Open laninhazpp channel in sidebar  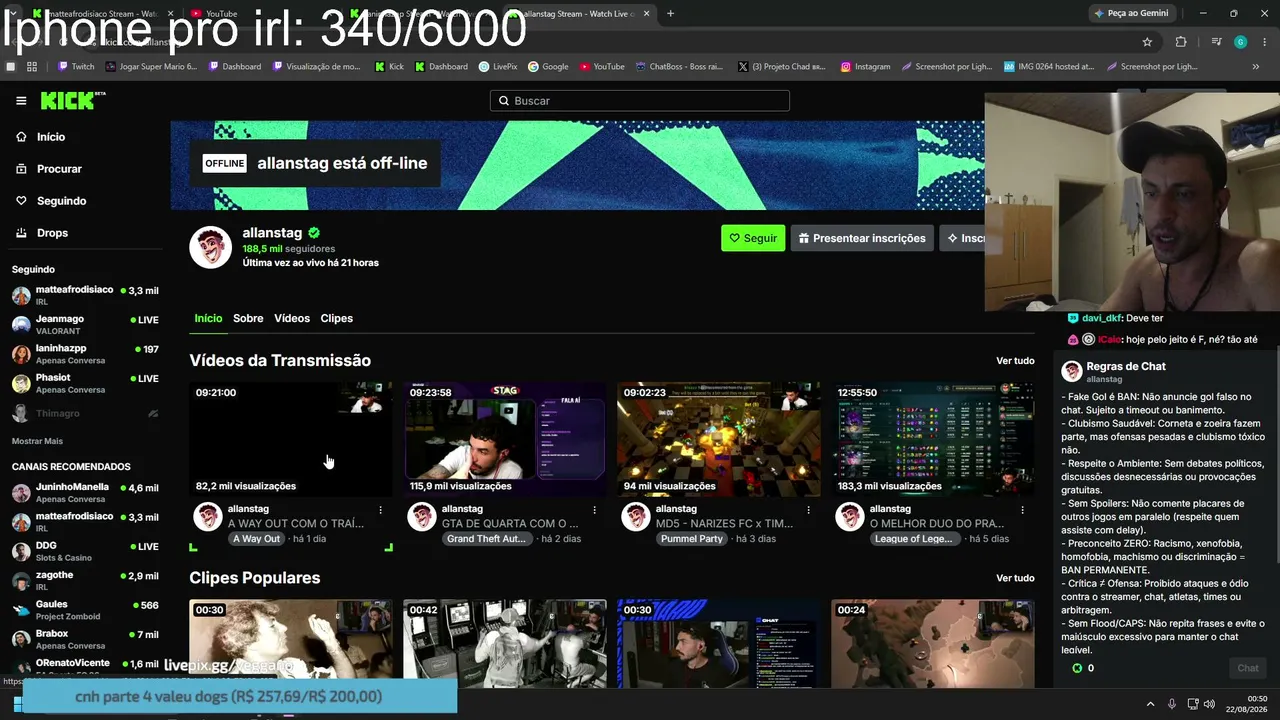(85, 354)
